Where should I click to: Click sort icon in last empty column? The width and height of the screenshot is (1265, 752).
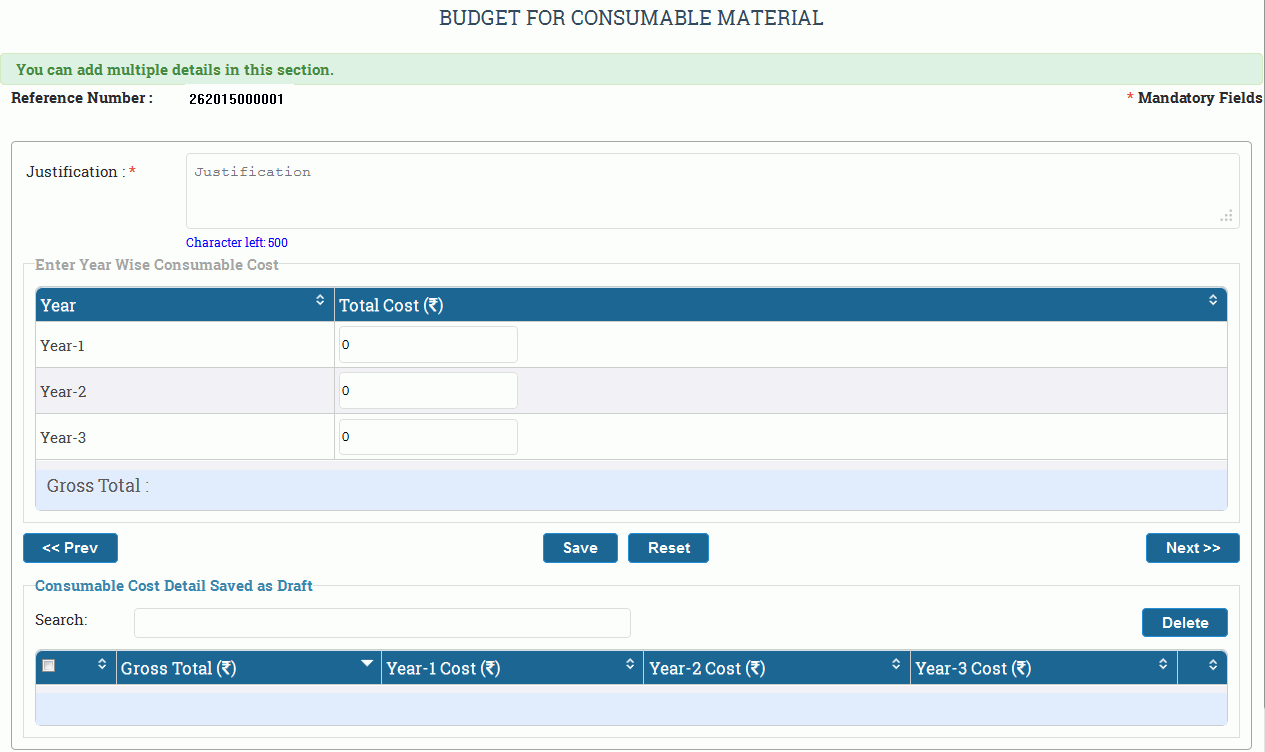click(1213, 664)
